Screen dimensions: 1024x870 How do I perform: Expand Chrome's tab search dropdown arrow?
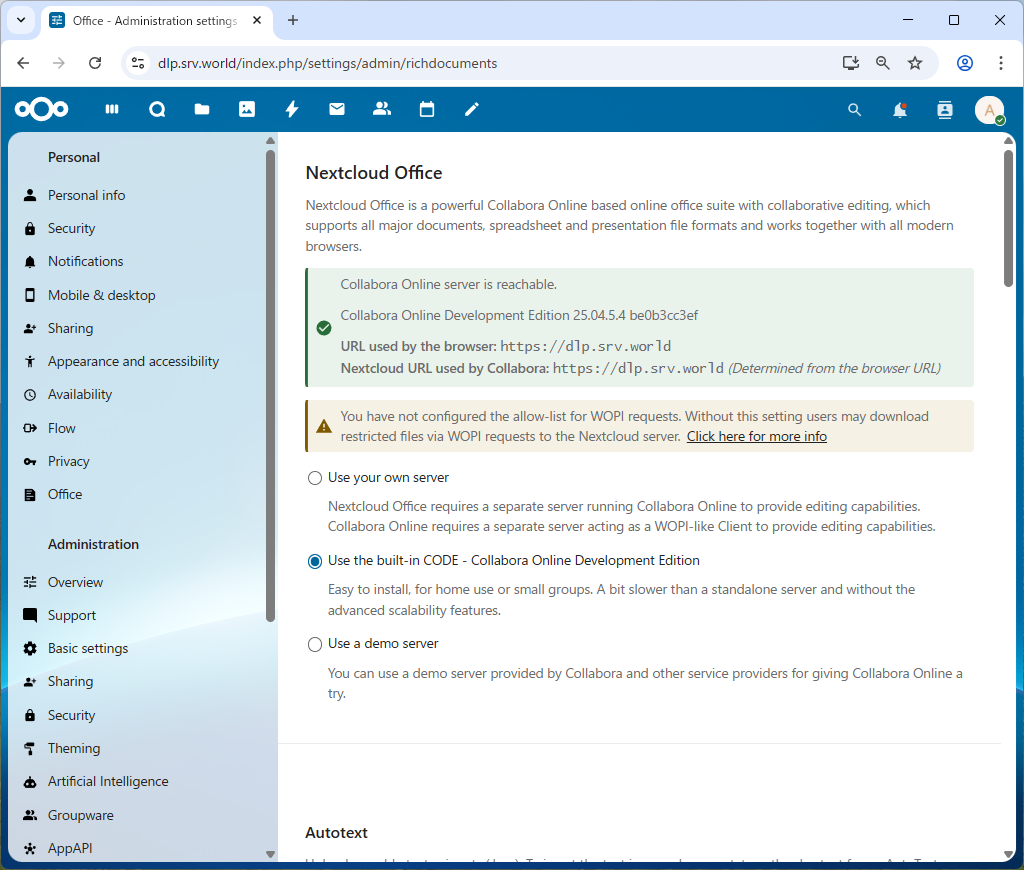(20, 20)
